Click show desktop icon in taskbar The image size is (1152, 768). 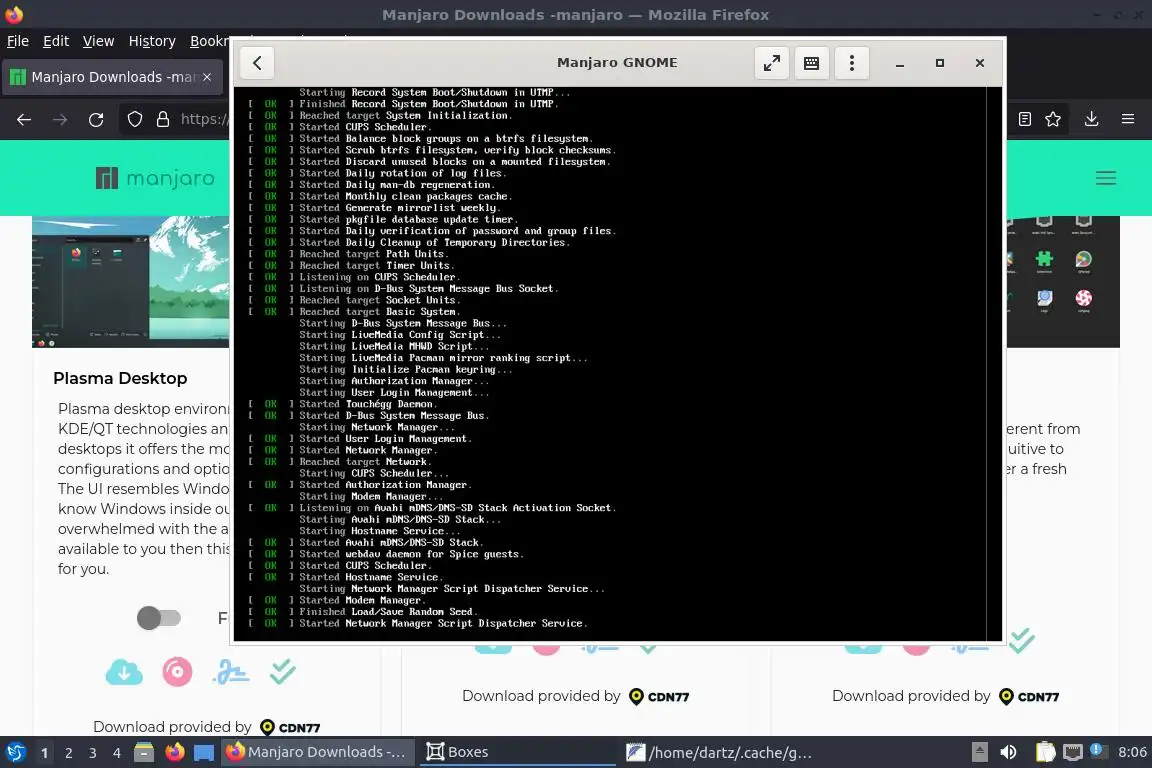[x=204, y=753]
